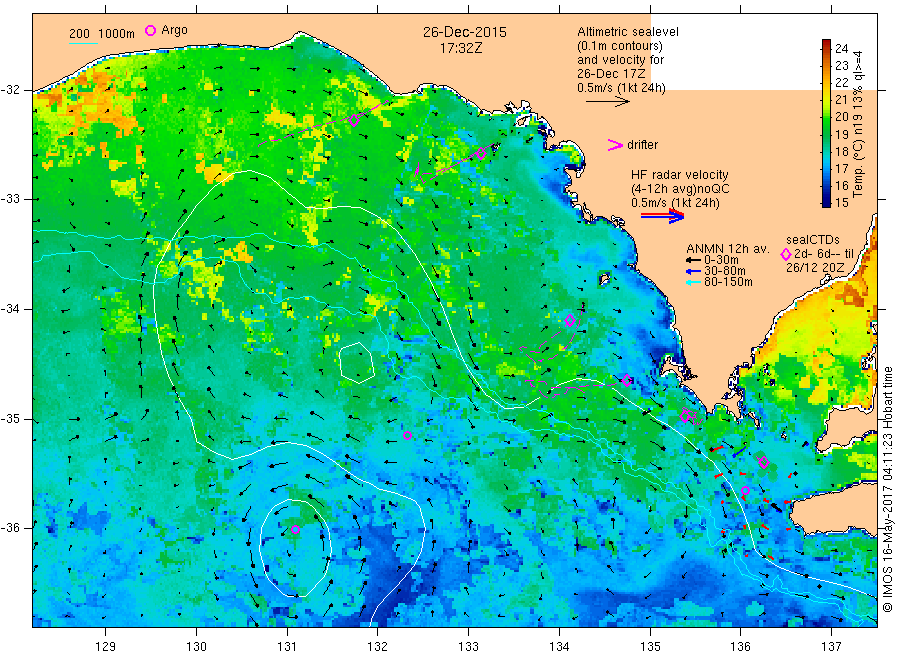Image resolution: width=900 pixels, height=660 pixels.
Task: Click the small island off the coast near 134.5E, -33.7
Action: click(604, 279)
